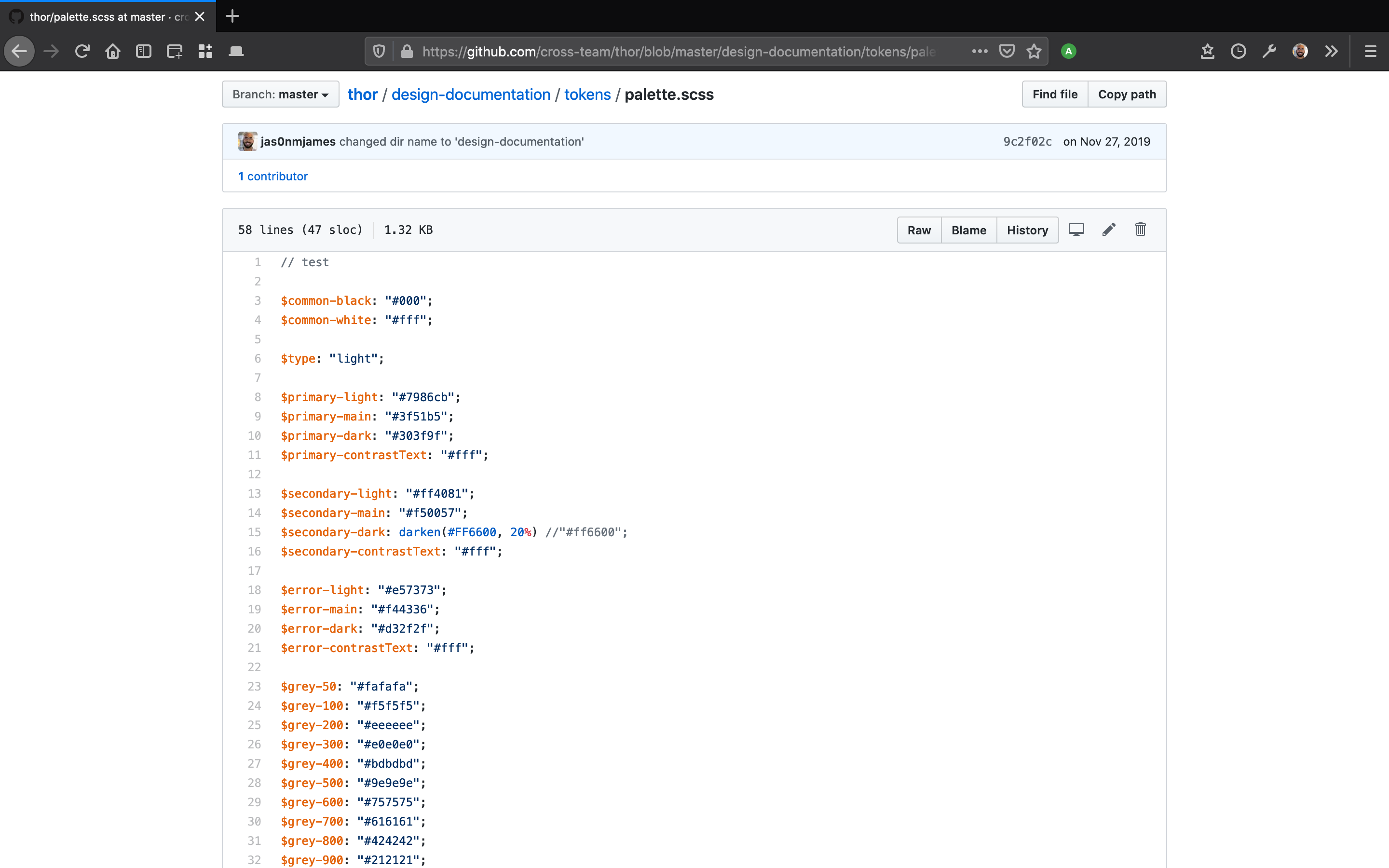The image size is (1389, 868).
Task: Open file in GitHub Desktop icon
Action: tap(1076, 230)
